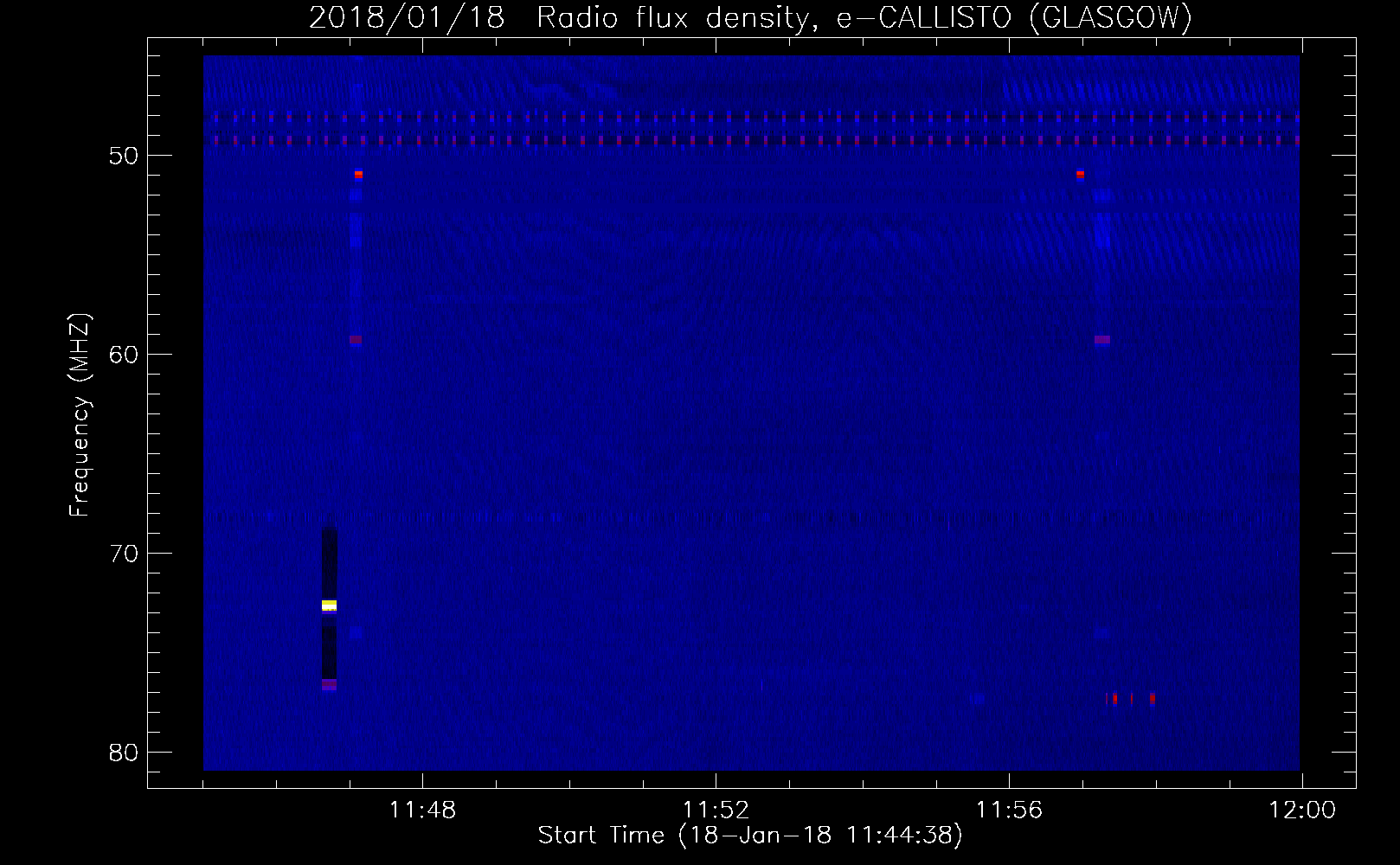1400x865 pixels.
Task: Click the 80 frequency tick label
Action: tap(124, 753)
